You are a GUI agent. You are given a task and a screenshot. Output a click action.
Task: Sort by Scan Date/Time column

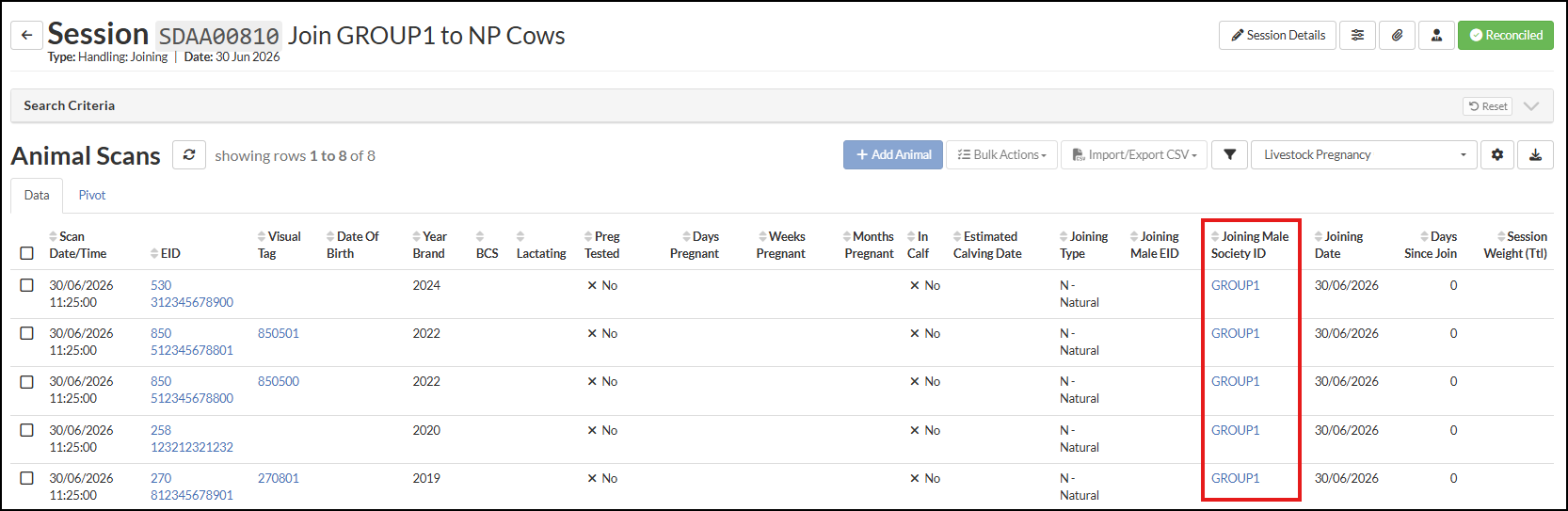coord(77,245)
